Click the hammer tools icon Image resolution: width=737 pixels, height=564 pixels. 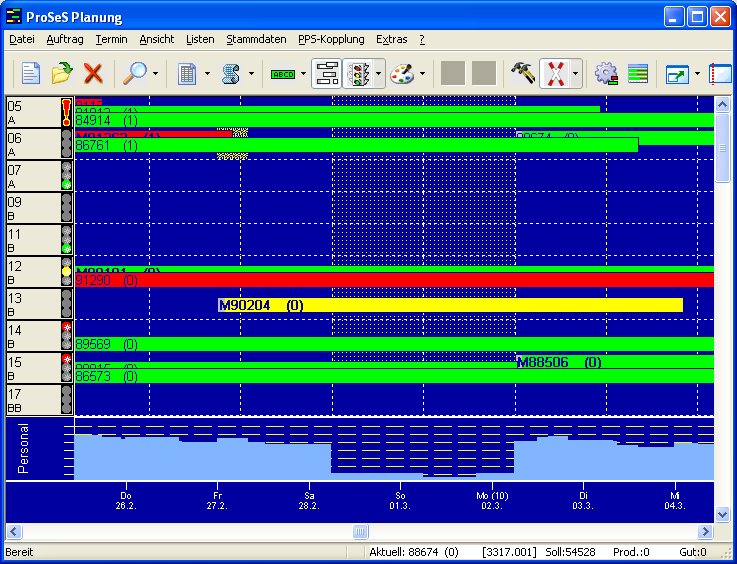point(522,73)
